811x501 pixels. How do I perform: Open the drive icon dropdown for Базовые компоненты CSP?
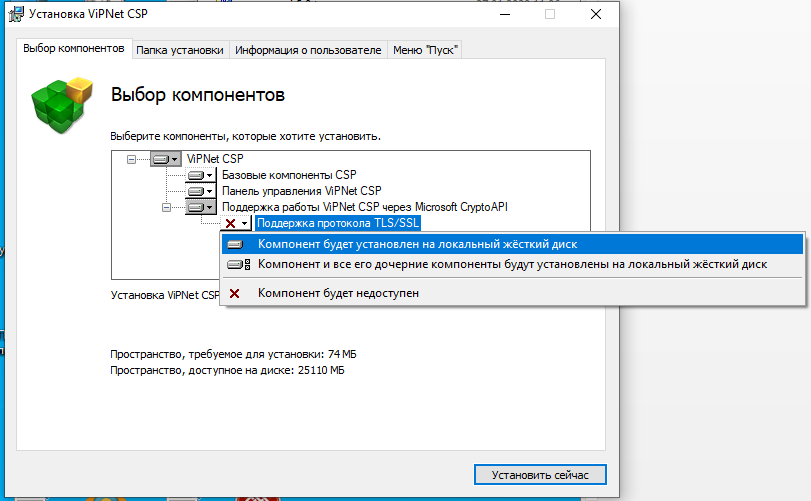[x=201, y=175]
